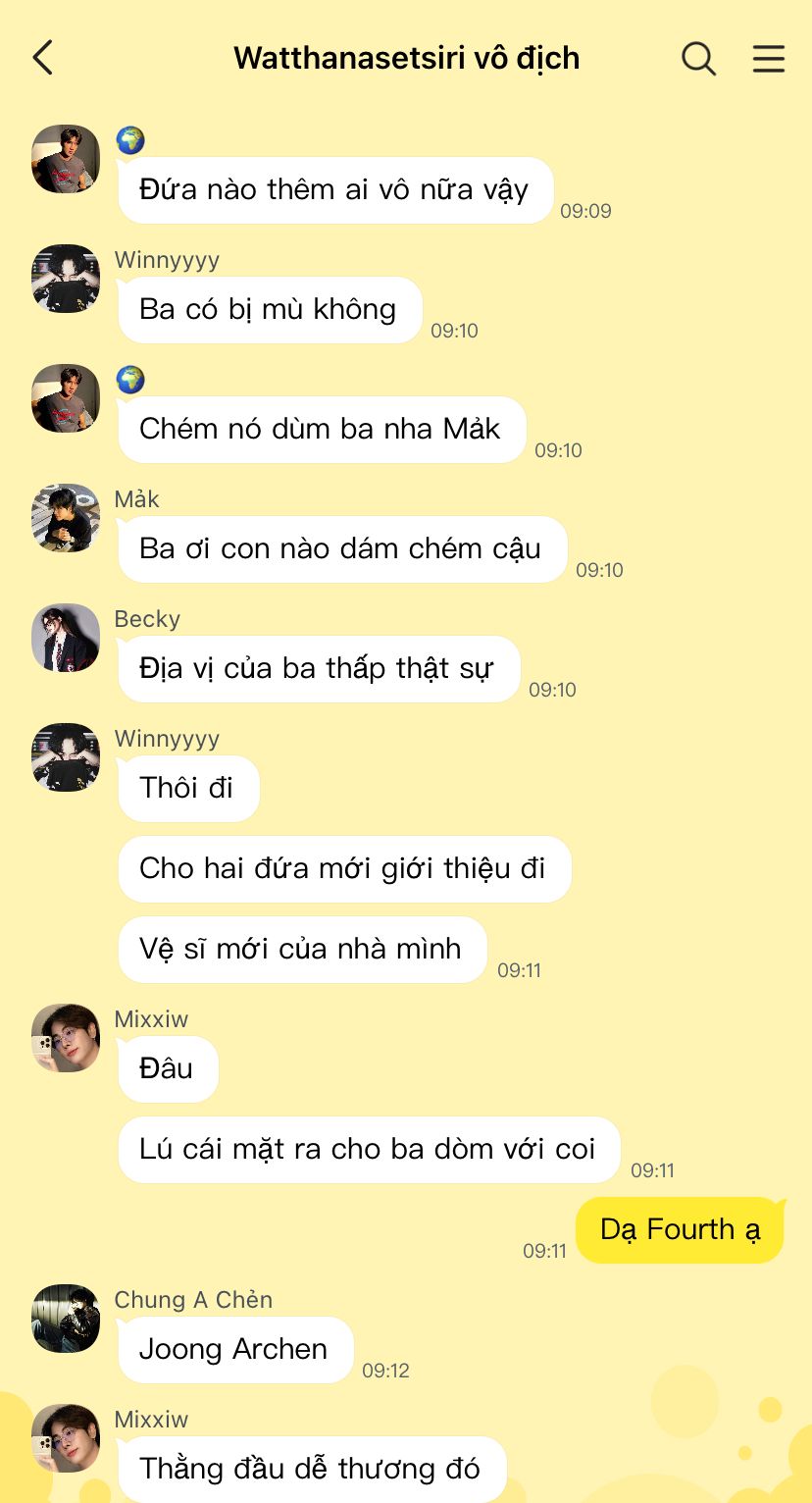Tap Becky's avatar
Screen dimensions: 812x1503
66,638
